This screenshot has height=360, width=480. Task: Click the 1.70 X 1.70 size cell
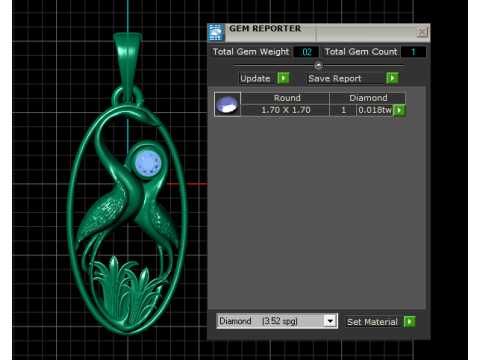285,110
